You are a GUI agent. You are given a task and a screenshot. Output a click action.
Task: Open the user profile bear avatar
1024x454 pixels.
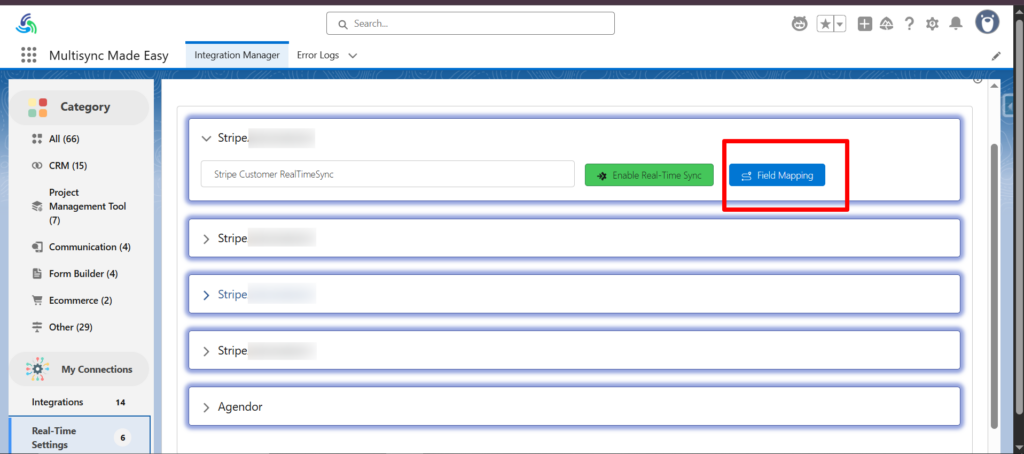(987, 23)
